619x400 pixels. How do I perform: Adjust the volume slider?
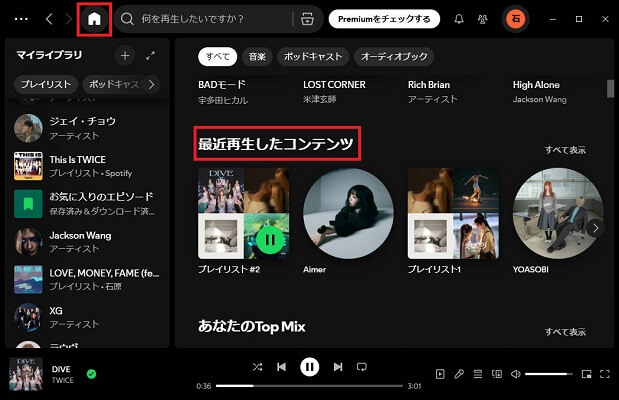point(549,374)
